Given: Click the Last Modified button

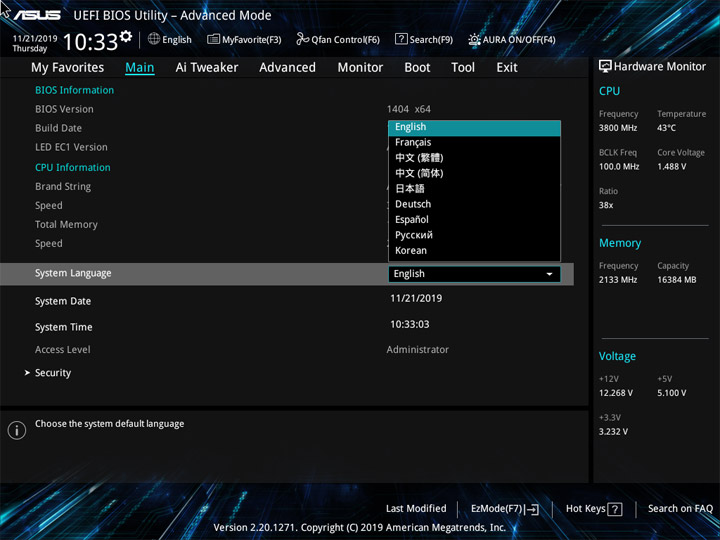Looking at the screenshot, I should tap(416, 509).
